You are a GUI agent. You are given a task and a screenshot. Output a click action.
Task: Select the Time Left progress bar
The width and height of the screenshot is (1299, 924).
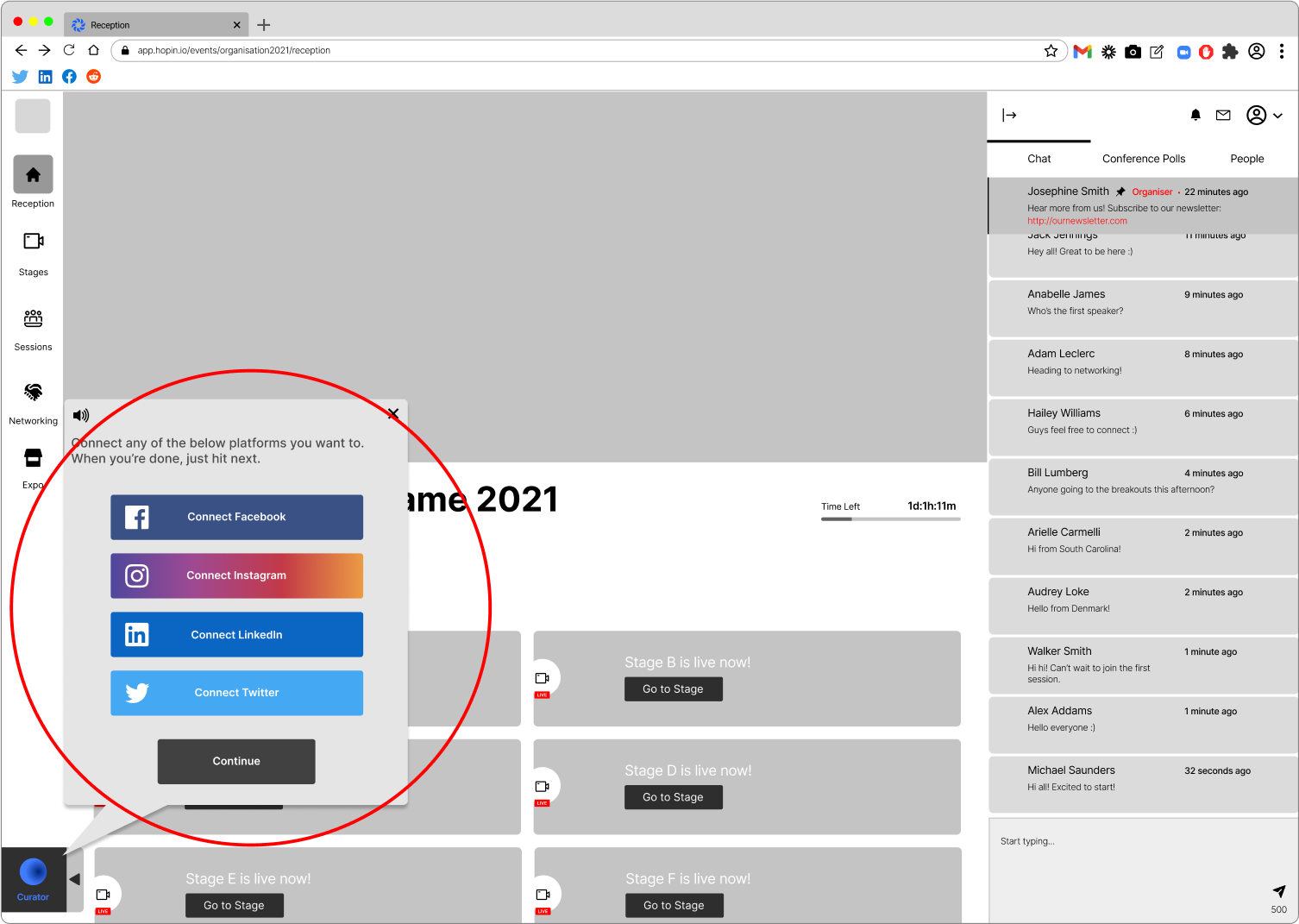click(x=891, y=519)
